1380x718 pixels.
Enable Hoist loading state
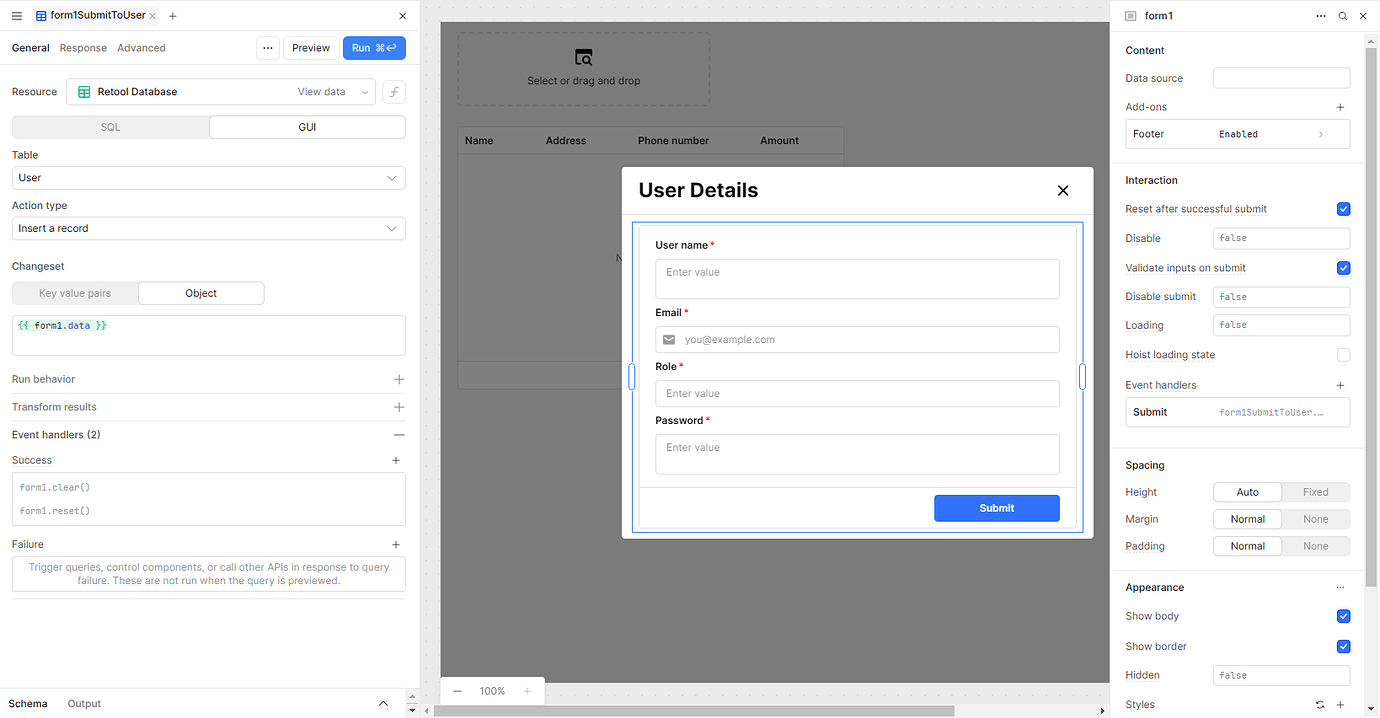pos(1343,355)
